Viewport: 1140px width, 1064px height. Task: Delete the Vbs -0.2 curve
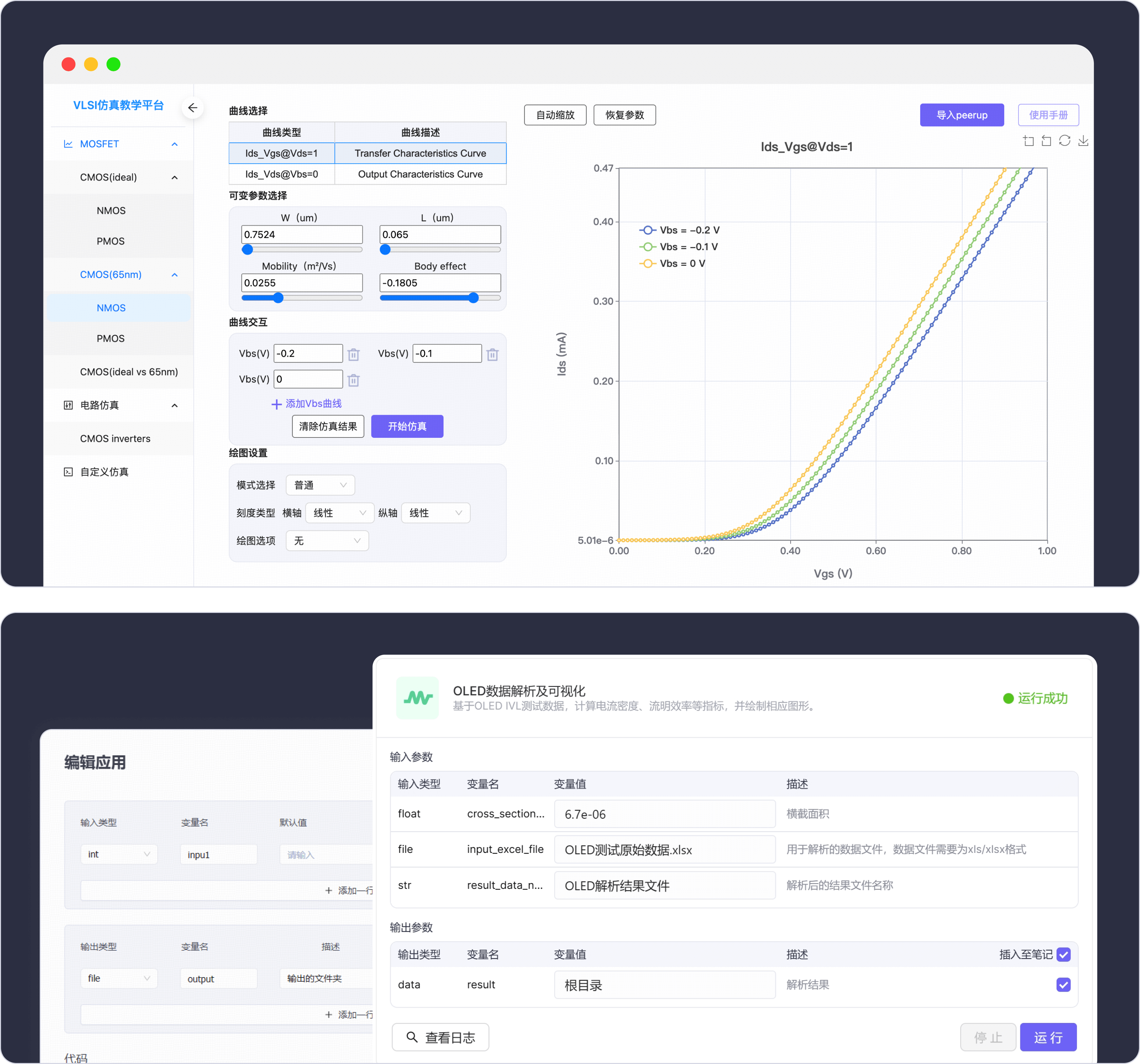353,354
